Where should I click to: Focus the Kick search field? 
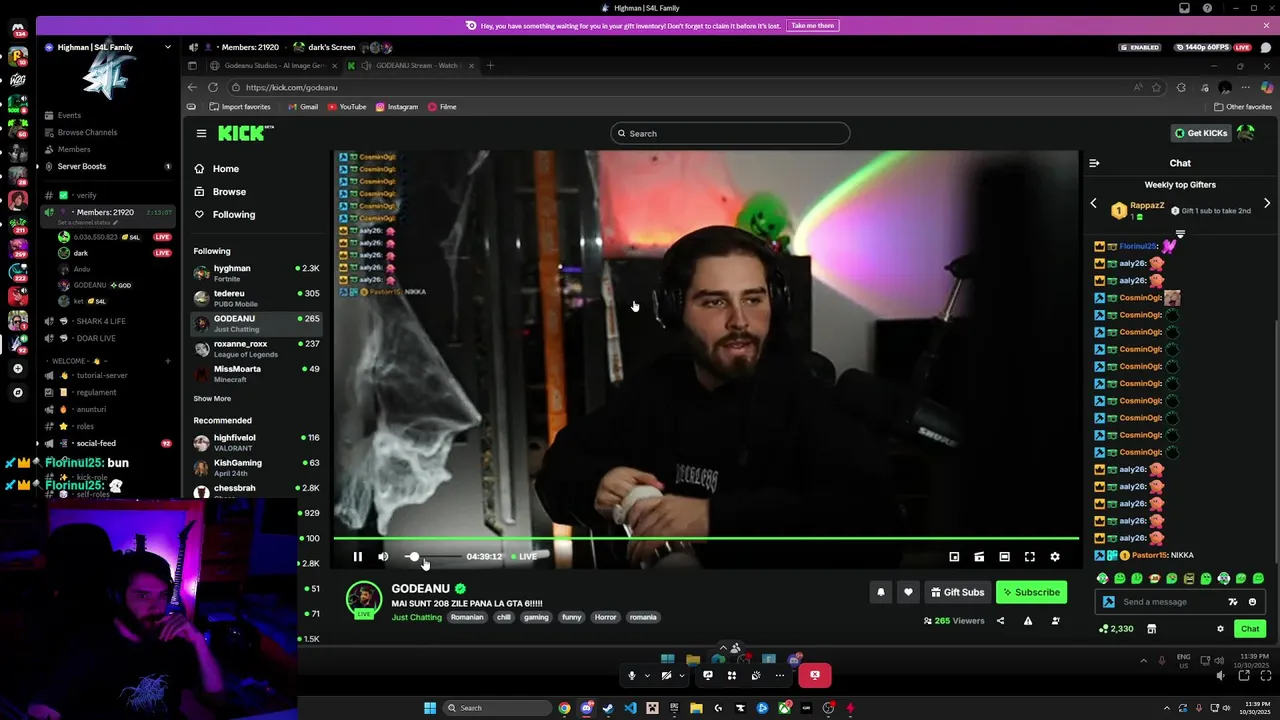730,133
